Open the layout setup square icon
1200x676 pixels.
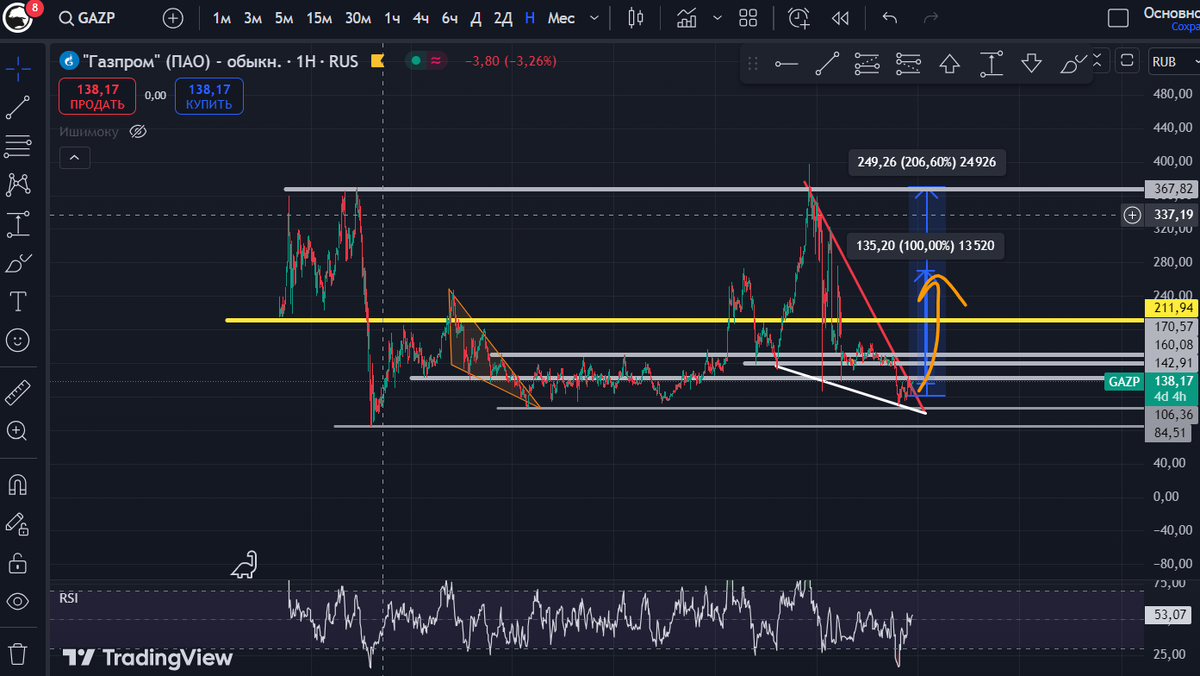pyautogui.click(x=1119, y=18)
